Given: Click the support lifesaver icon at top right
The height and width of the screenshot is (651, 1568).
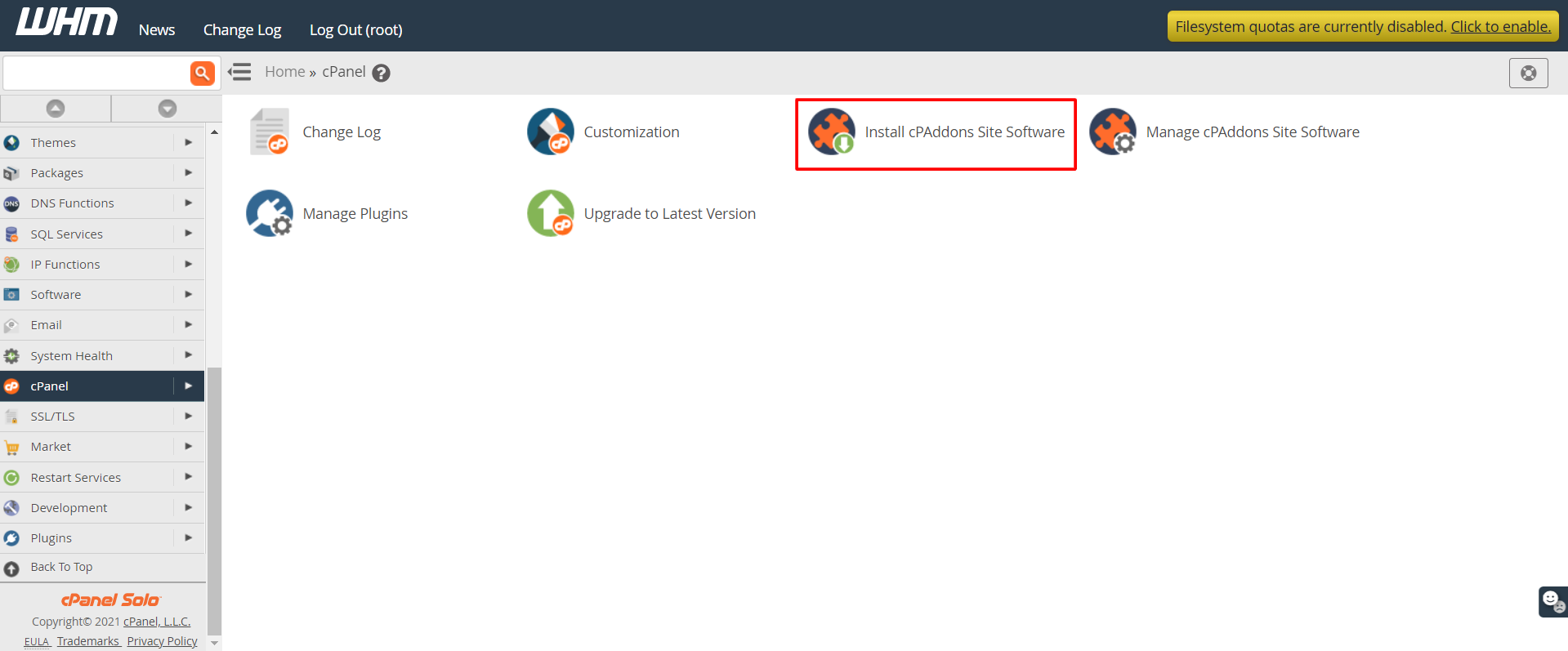Looking at the screenshot, I should point(1529,74).
